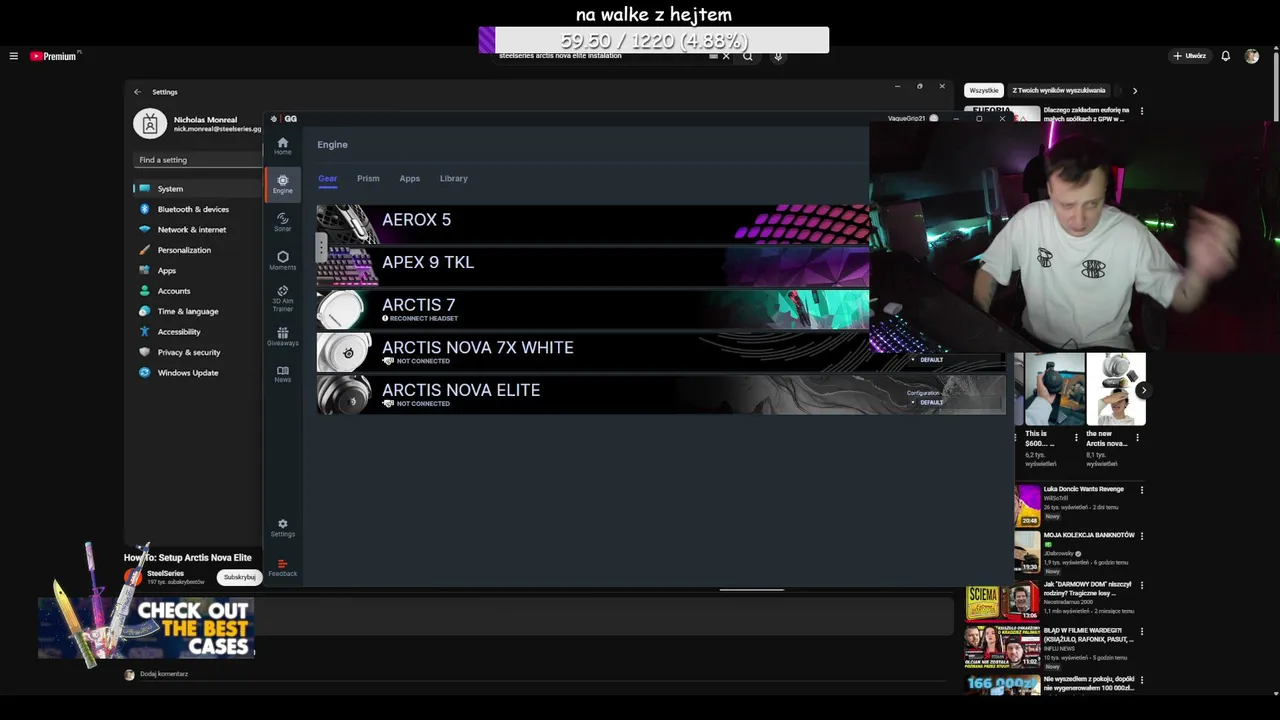
Task: Open the ARCTIS NOVA ELITE device
Action: [661, 394]
